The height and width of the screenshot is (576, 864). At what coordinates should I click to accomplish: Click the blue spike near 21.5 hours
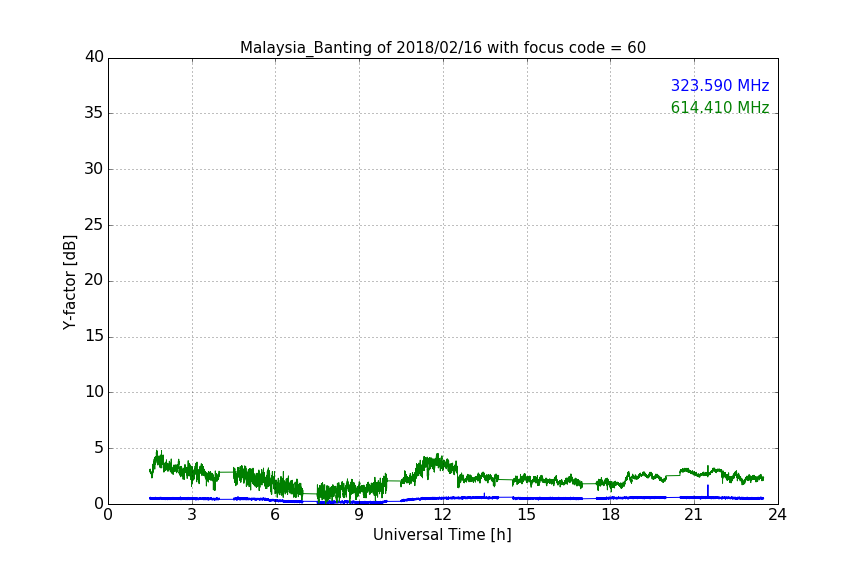coord(708,490)
